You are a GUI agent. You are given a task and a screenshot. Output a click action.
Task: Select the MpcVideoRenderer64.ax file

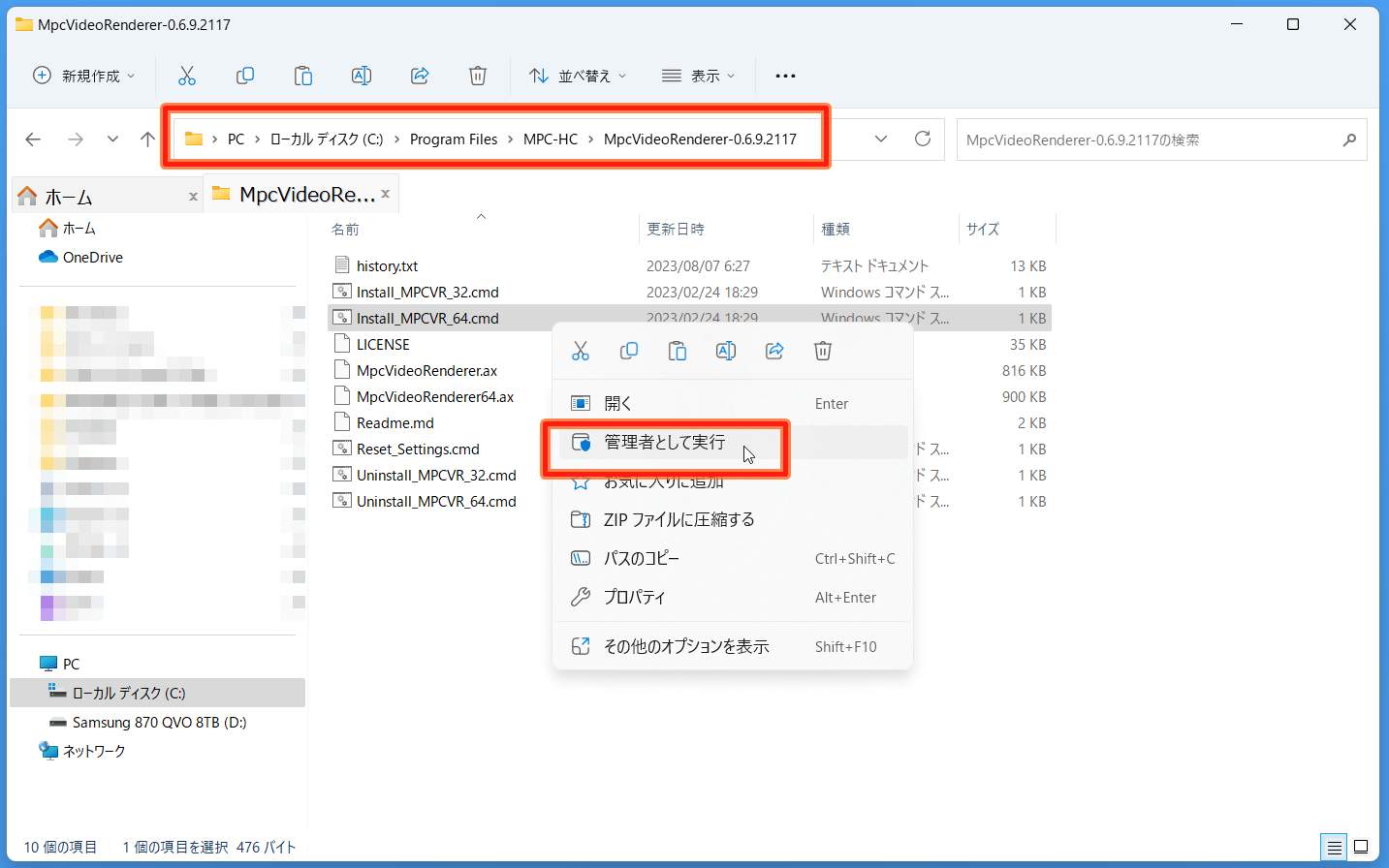pos(435,397)
